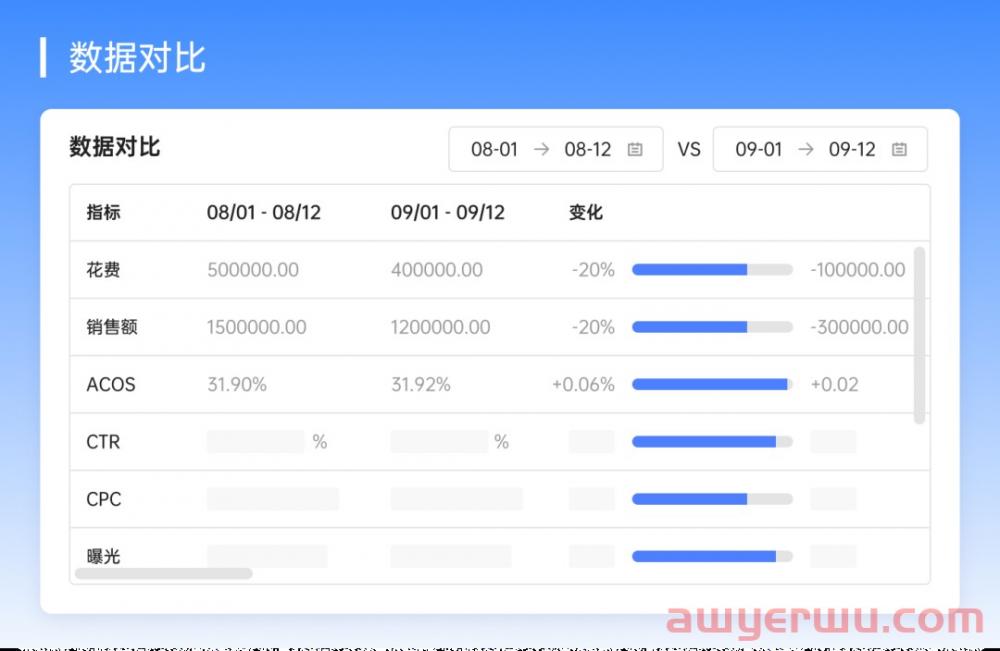Click the CTR progress bar

coord(712,442)
